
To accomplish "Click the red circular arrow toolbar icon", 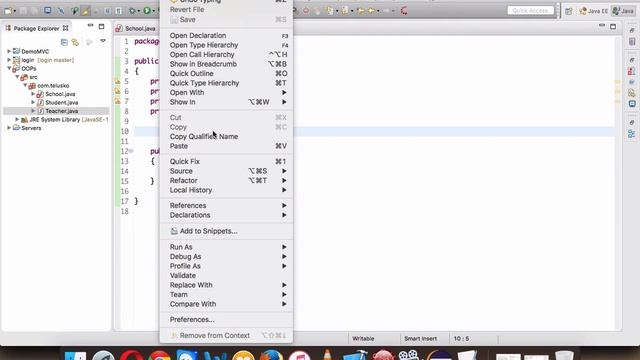I will 404,11.
